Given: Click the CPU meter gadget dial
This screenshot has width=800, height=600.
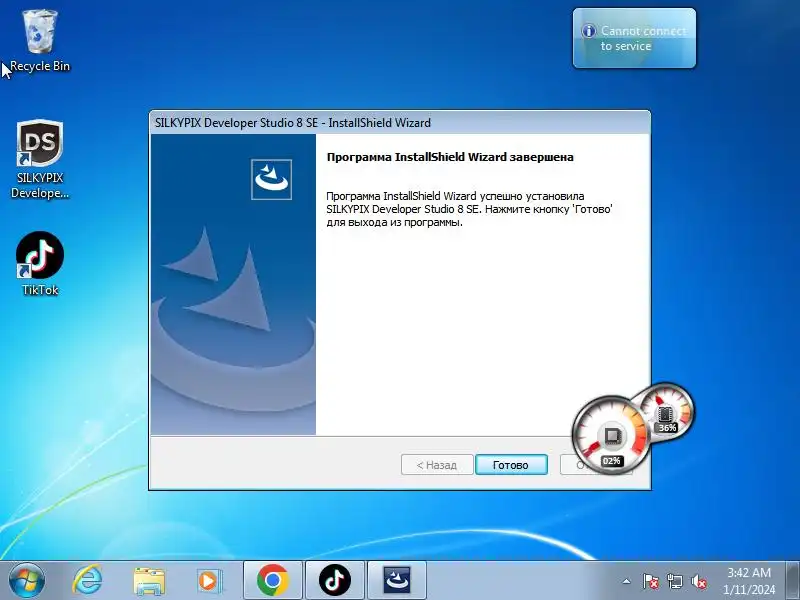Looking at the screenshot, I should click(611, 435).
